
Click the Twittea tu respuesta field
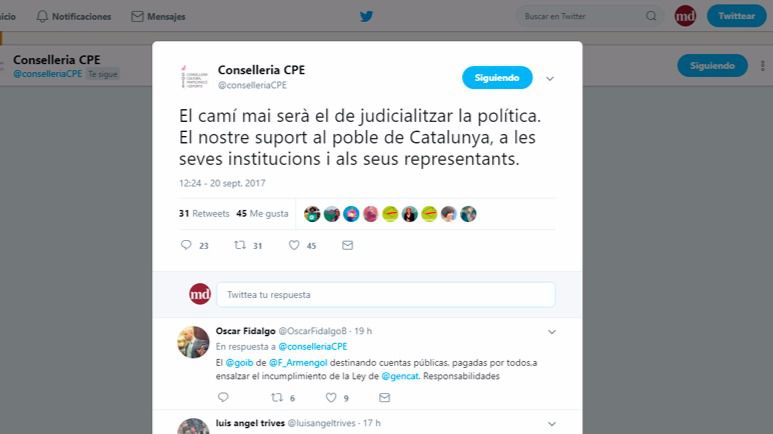pyautogui.click(x=386, y=294)
